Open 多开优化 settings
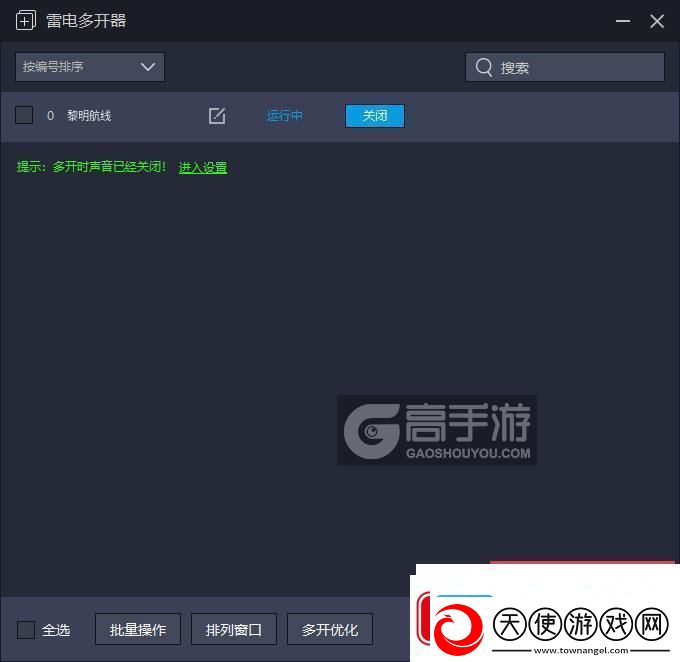 tap(330, 629)
